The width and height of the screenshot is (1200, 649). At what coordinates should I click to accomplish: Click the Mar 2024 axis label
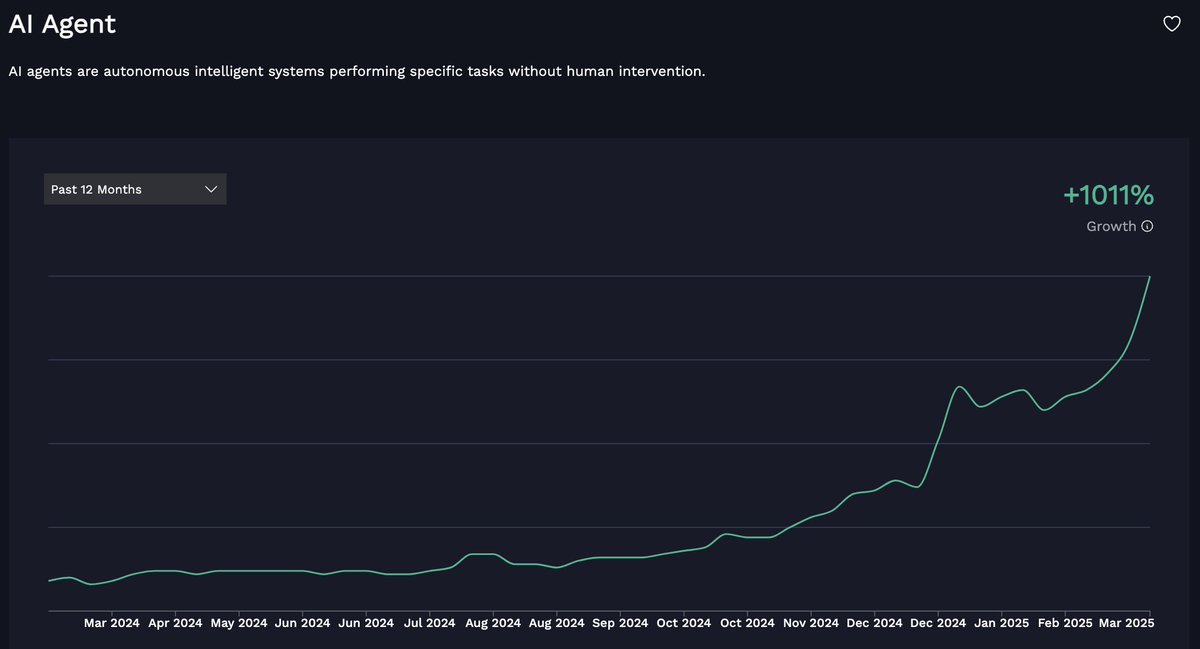tap(112, 623)
